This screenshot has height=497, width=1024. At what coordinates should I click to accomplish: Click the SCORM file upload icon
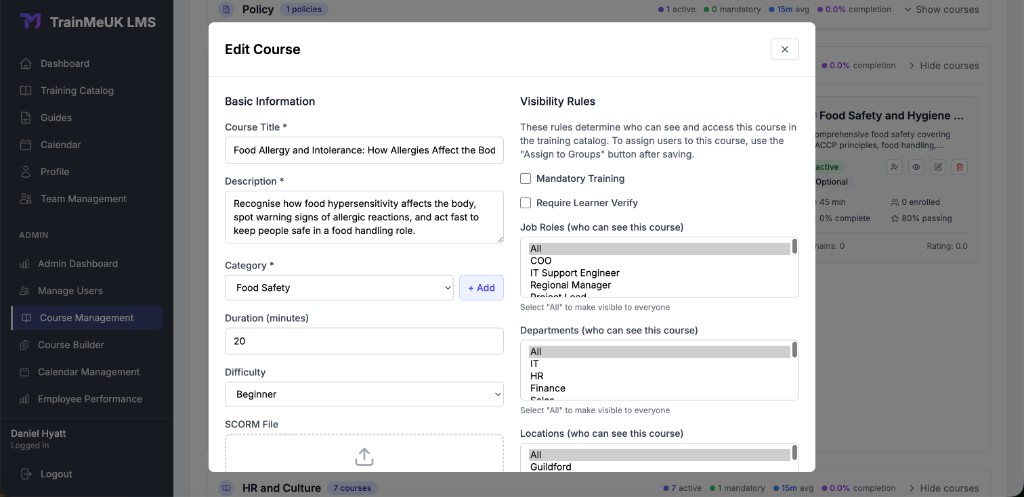364,457
